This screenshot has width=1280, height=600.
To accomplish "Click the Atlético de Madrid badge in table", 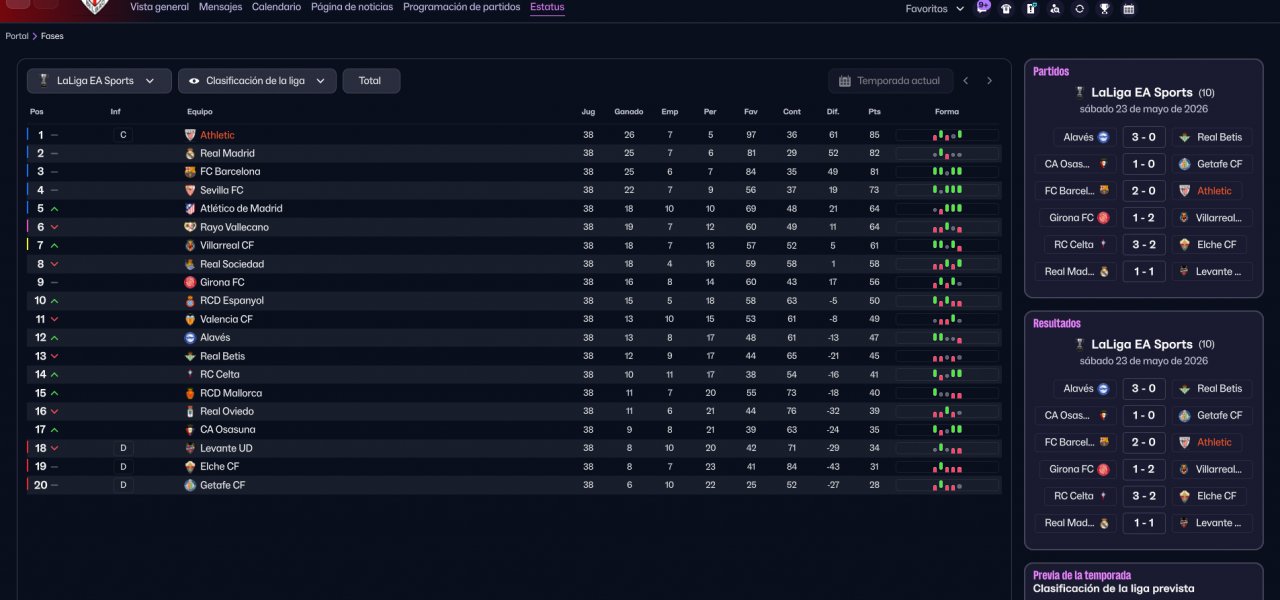I will click(190, 208).
